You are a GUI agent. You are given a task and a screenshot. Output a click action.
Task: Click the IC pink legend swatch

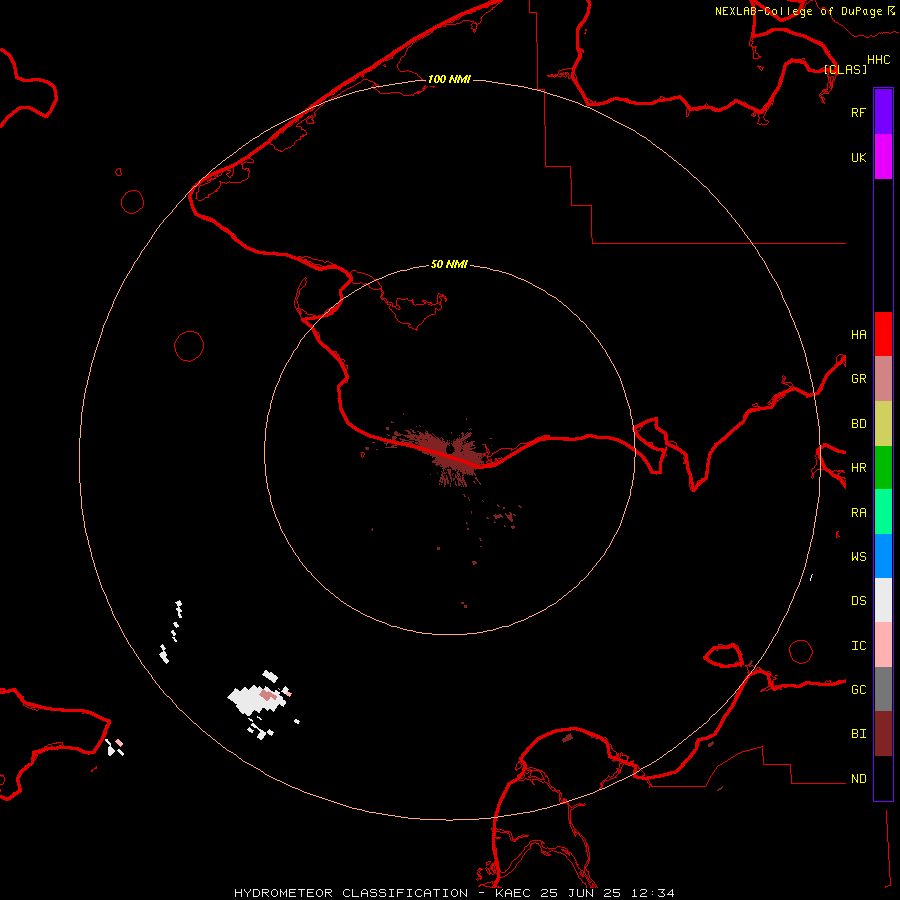(x=883, y=645)
